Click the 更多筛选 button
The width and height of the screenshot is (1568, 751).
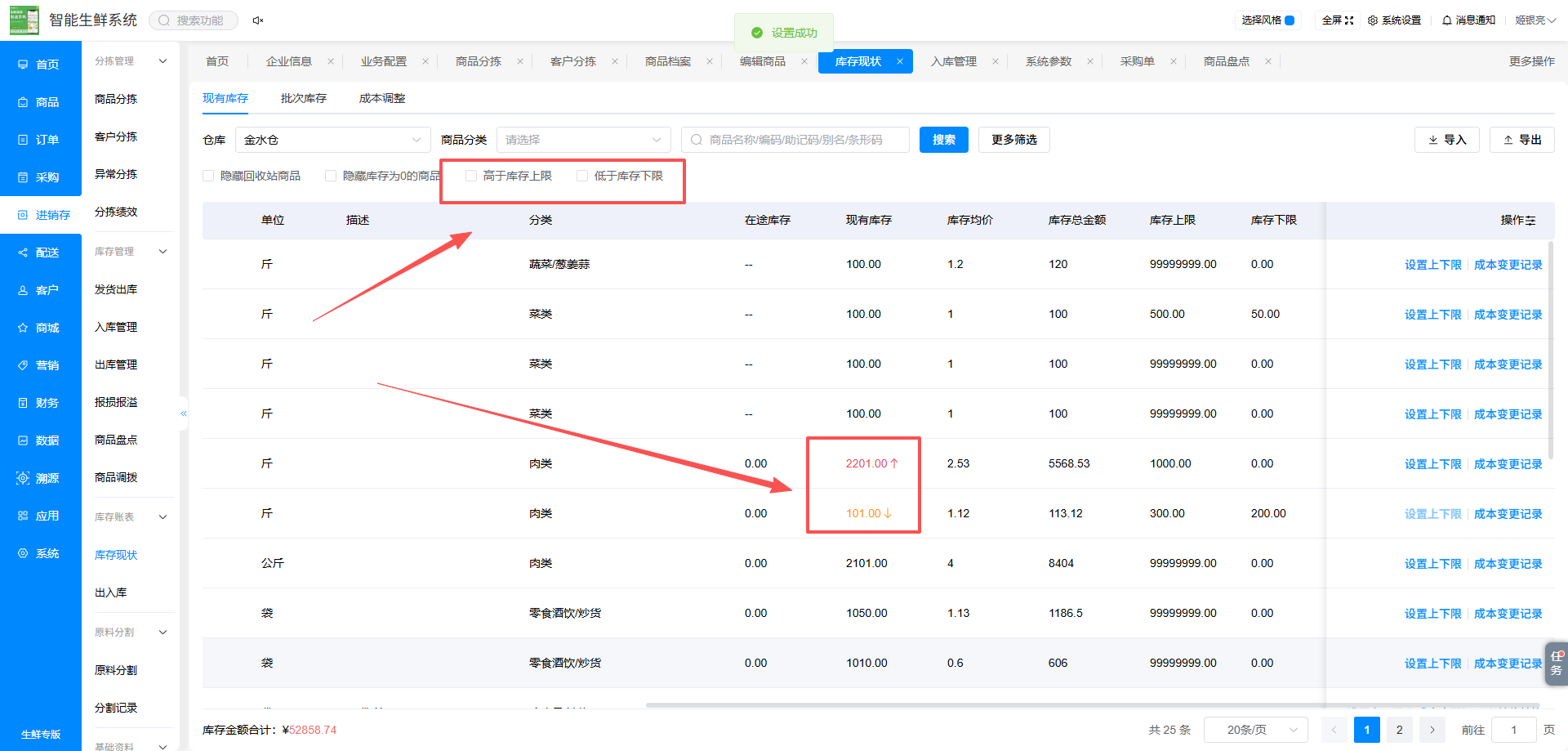(x=1014, y=140)
